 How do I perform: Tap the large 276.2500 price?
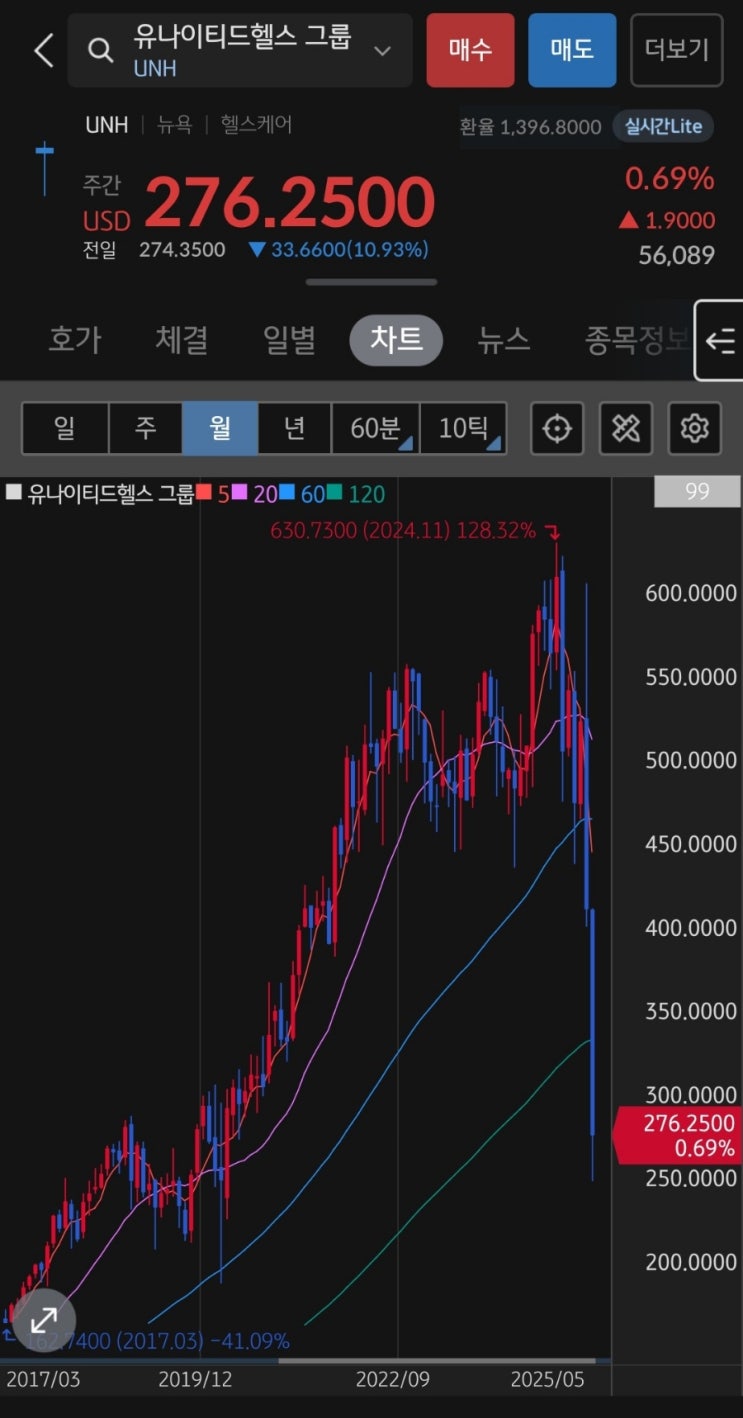click(x=290, y=203)
